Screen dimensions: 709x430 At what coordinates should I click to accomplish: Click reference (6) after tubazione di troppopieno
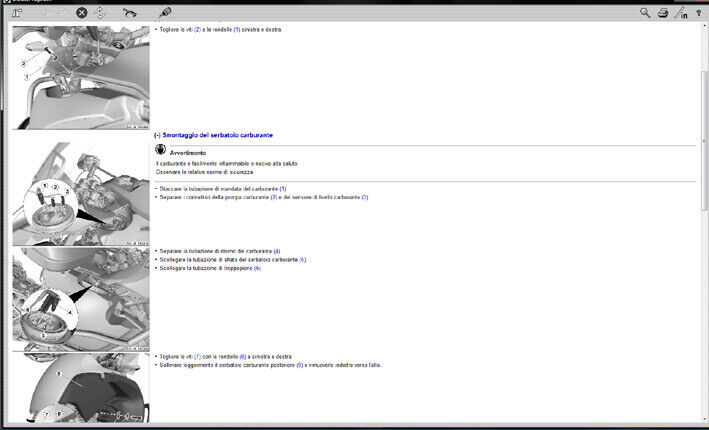tap(257, 268)
